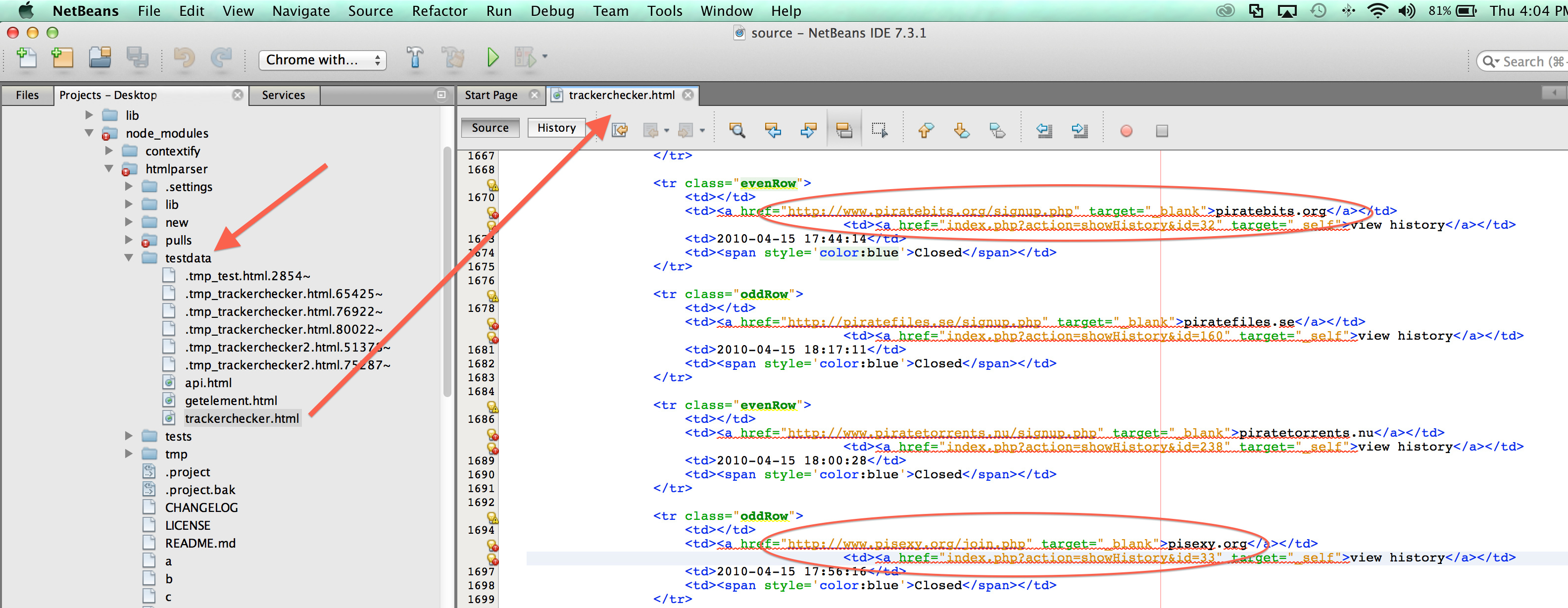The height and width of the screenshot is (608, 1568).
Task: Click the Shift Line Left icon
Action: 1044,130
